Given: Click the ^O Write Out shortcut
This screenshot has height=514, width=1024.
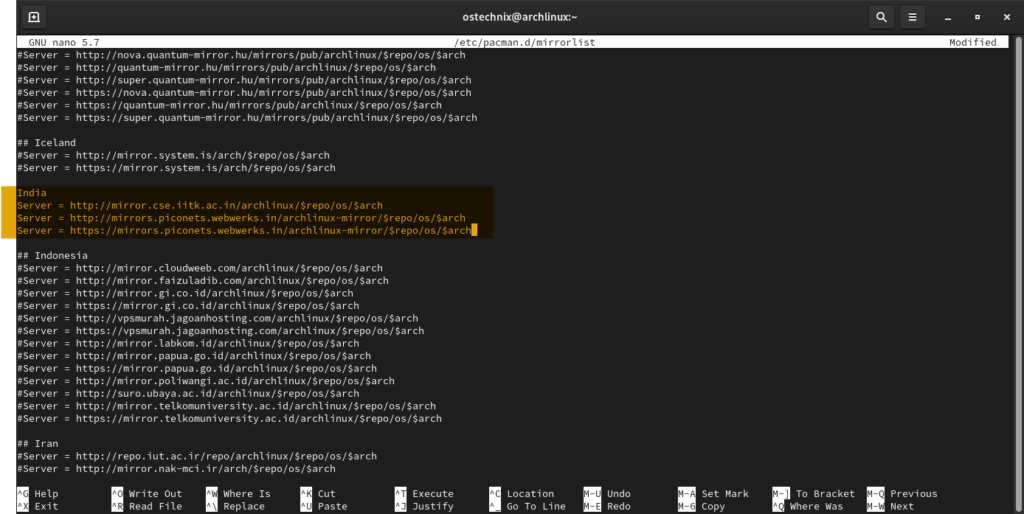Looking at the screenshot, I should [x=146, y=494].
